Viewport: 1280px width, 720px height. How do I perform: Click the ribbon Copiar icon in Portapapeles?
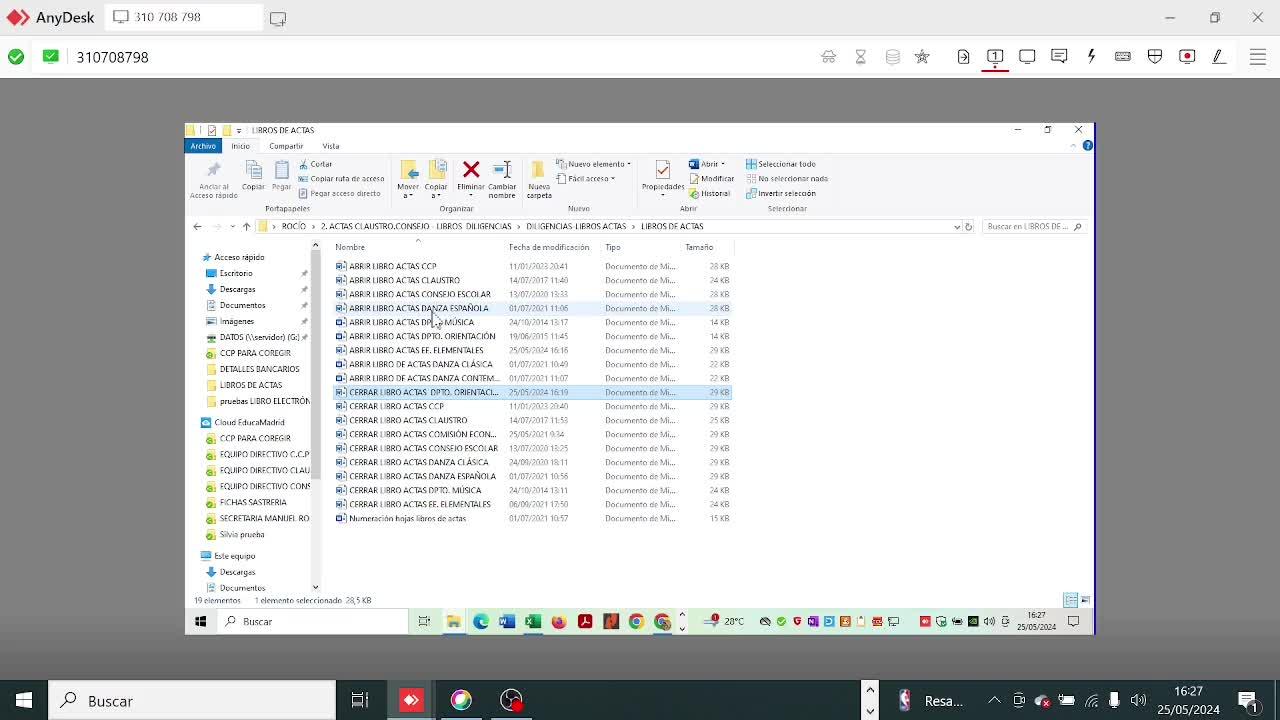[x=254, y=170]
